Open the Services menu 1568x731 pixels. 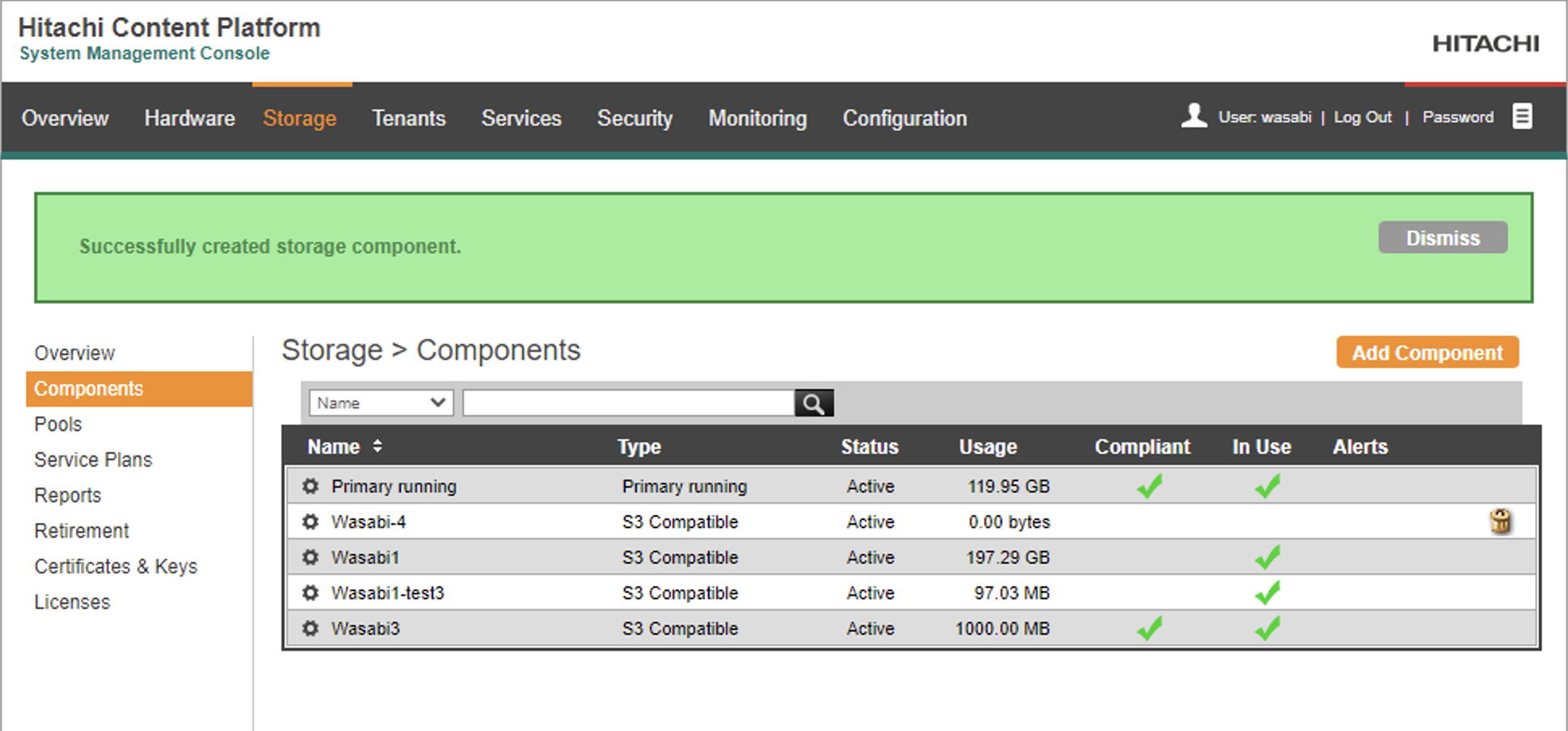(521, 118)
